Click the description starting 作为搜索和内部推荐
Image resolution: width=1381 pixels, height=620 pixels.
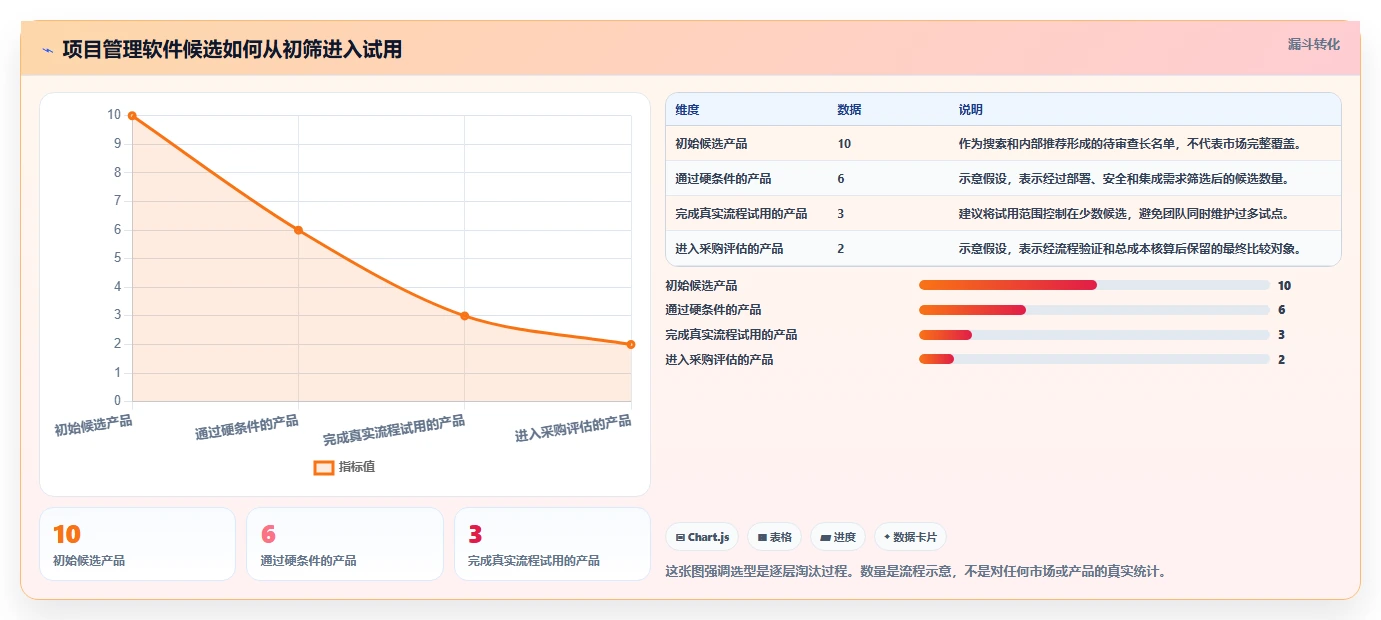pos(1130,144)
